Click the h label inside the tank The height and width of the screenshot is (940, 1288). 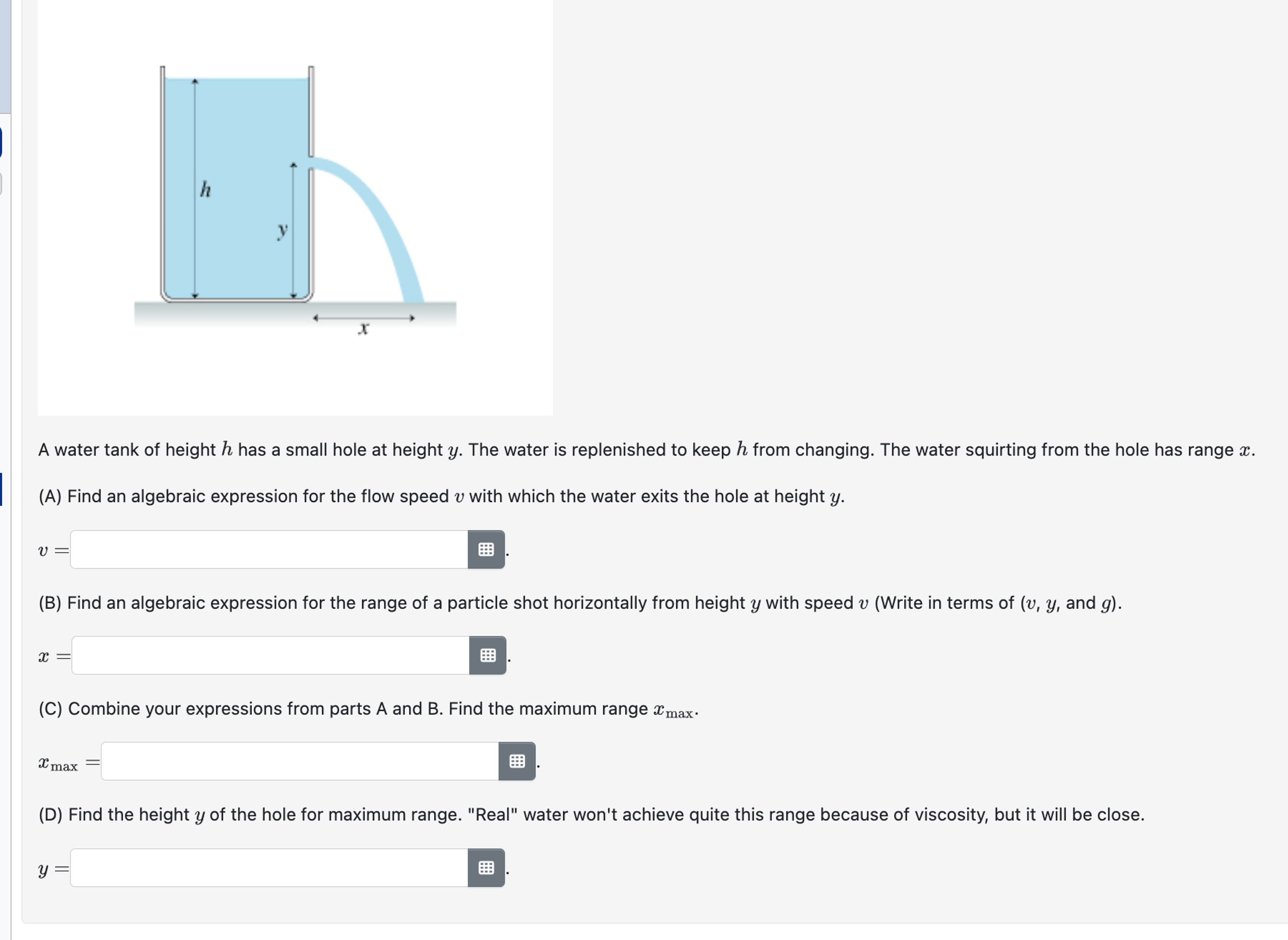(x=206, y=189)
